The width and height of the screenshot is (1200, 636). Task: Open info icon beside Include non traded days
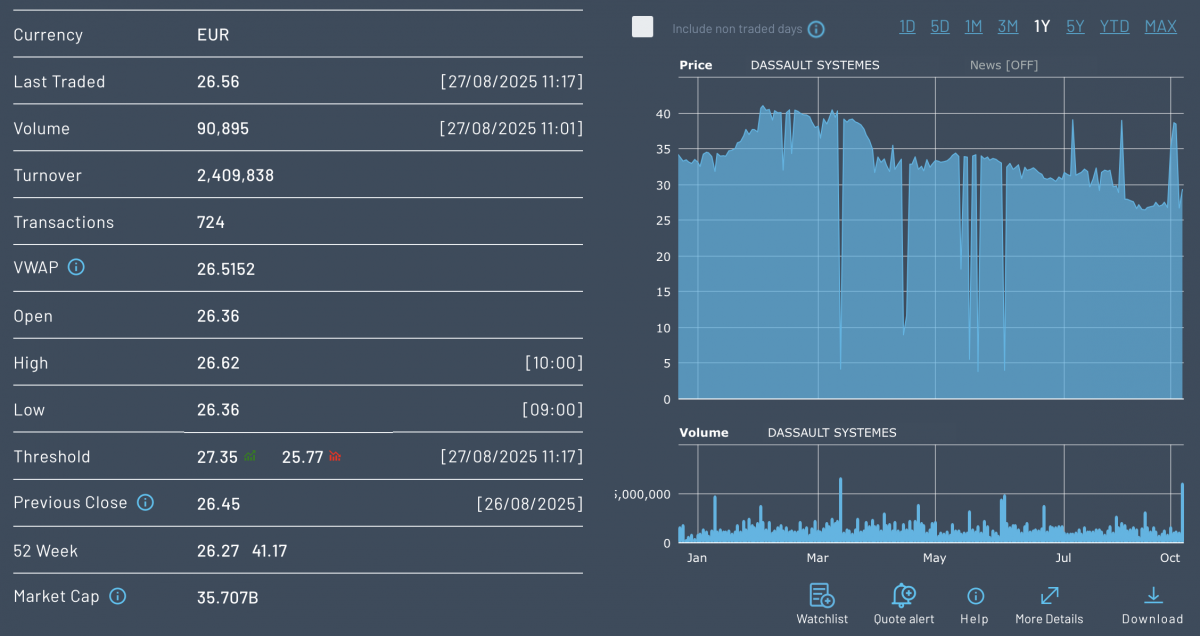(x=816, y=29)
